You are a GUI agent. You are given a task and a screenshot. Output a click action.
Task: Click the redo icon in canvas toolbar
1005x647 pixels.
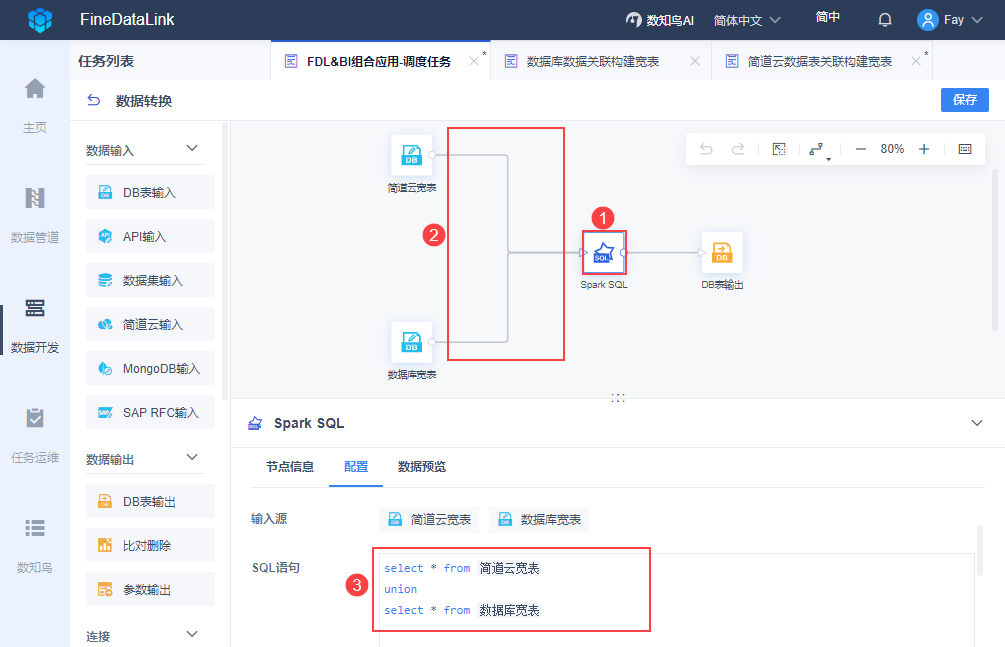(738, 149)
